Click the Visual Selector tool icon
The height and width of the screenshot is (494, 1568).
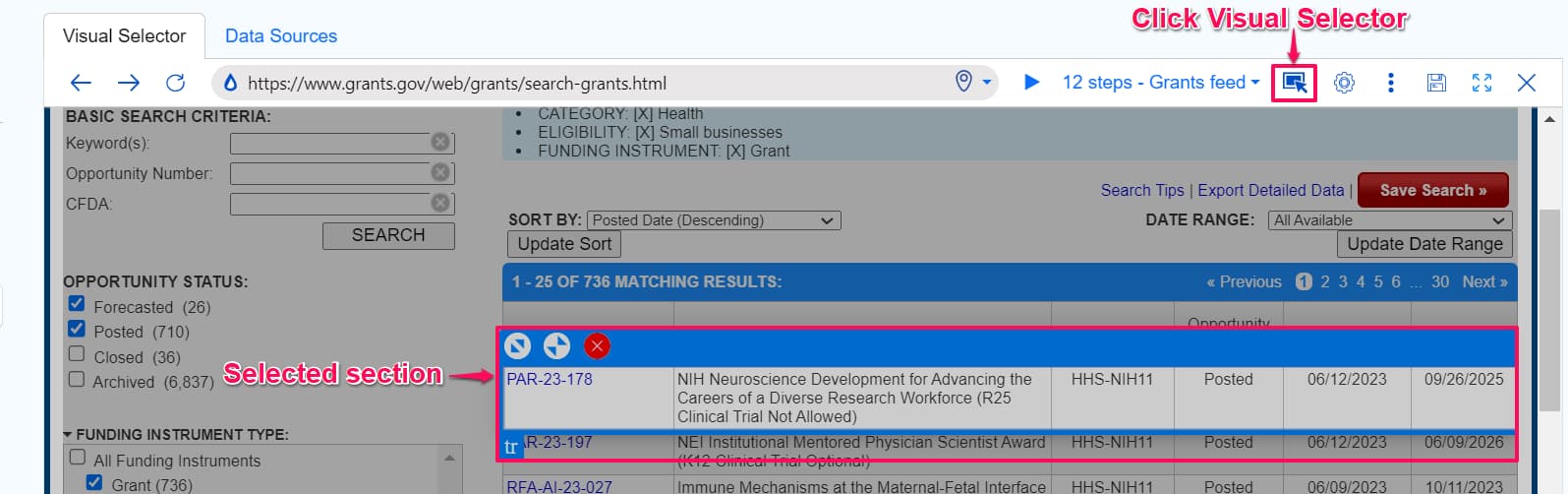pyautogui.click(x=1294, y=83)
